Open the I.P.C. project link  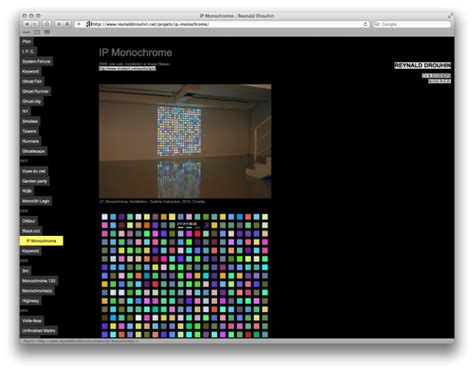pyautogui.click(x=28, y=51)
